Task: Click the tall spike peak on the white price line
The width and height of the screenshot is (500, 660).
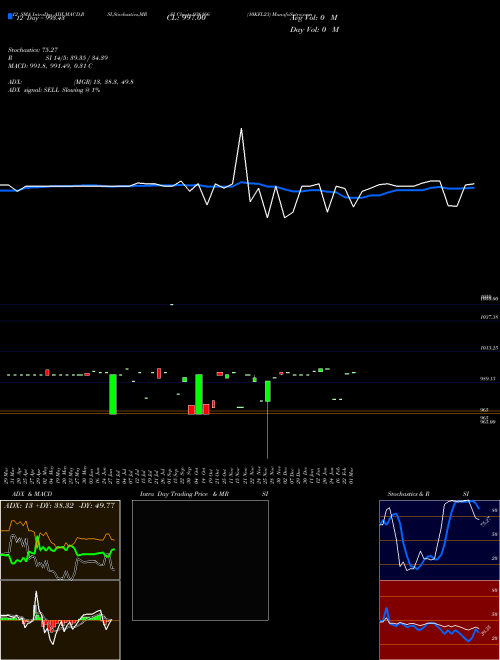Action: pyautogui.click(x=241, y=129)
